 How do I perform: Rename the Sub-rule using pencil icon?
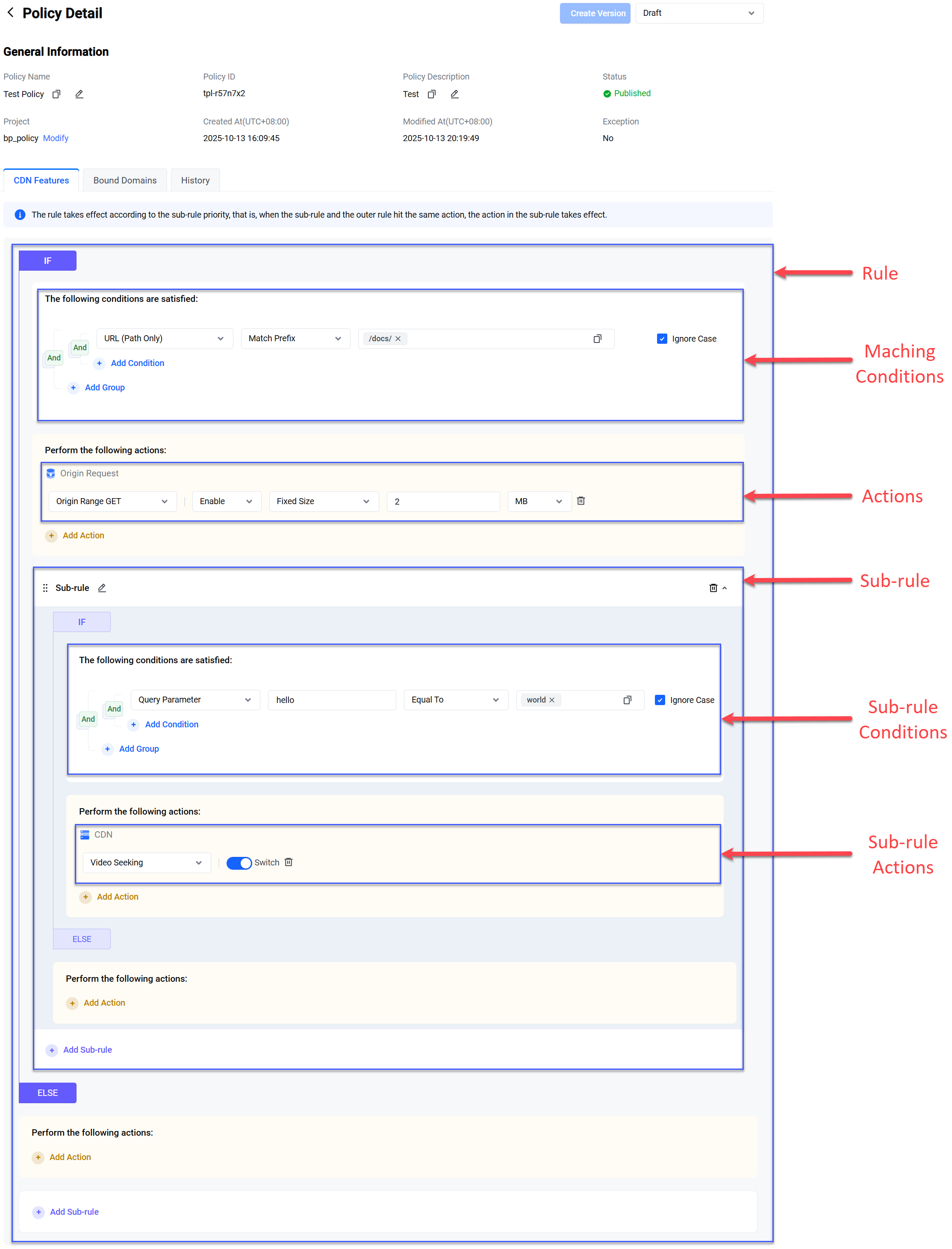click(x=102, y=588)
